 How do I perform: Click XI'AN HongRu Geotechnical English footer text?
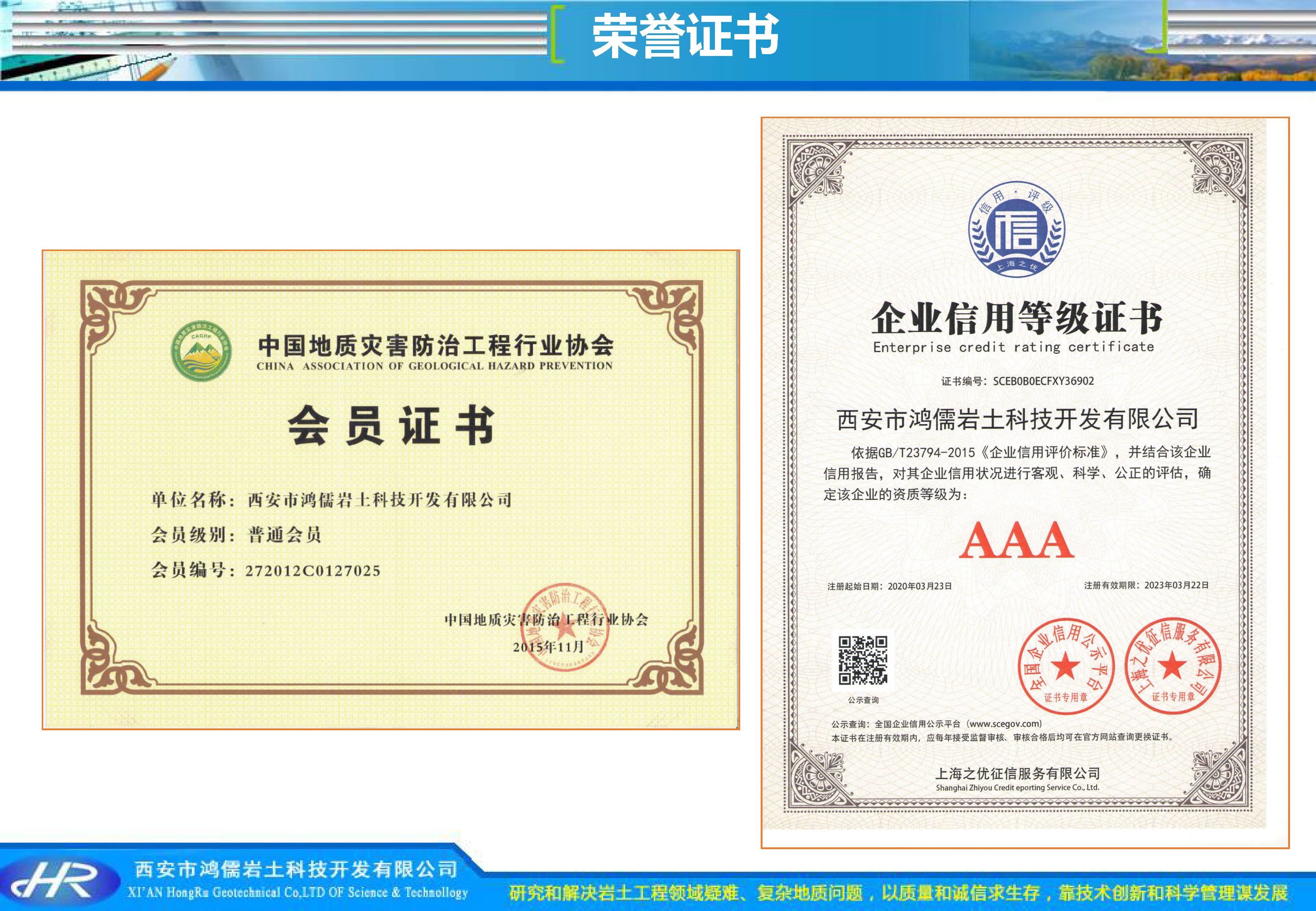coord(298,892)
